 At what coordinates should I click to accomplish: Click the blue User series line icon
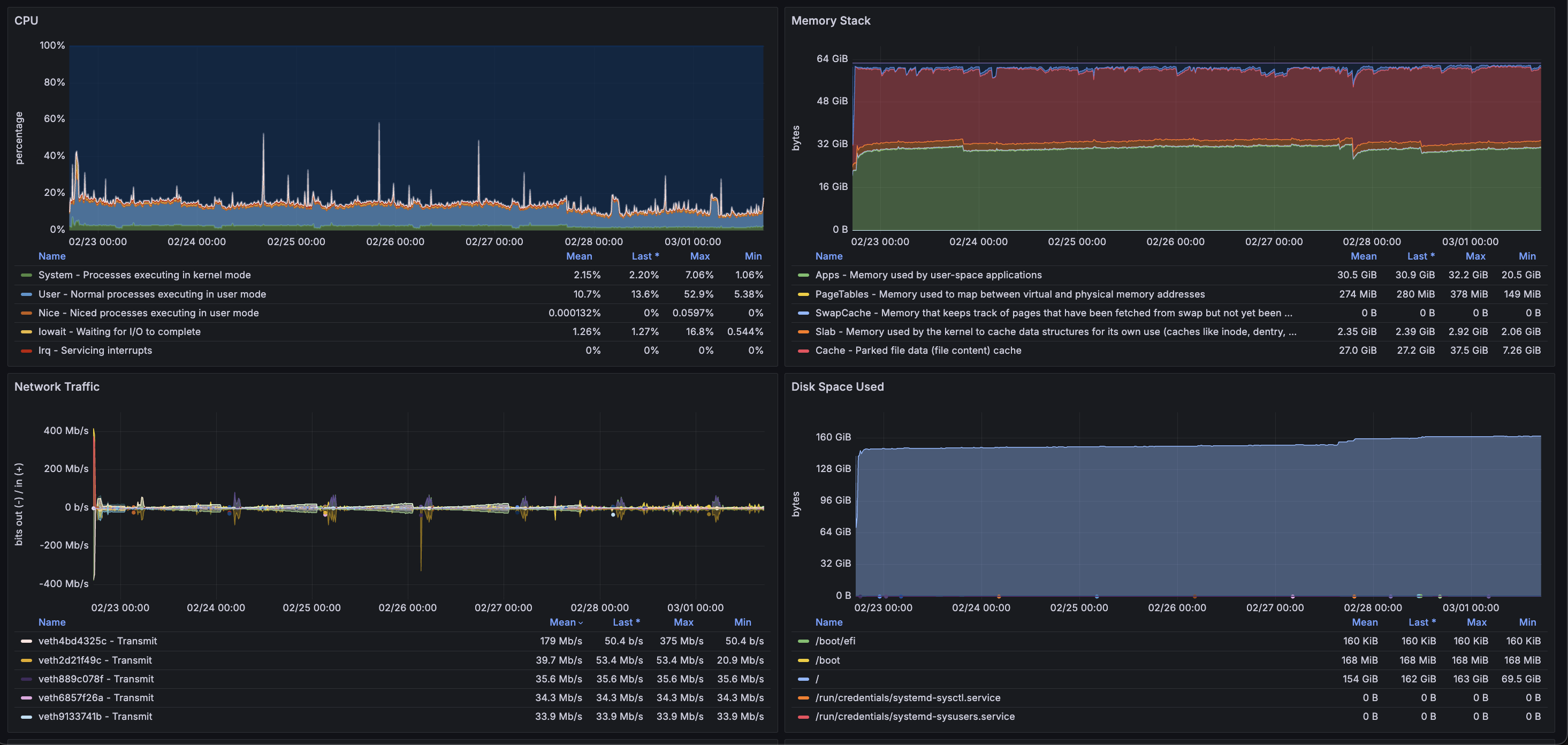(x=26, y=294)
